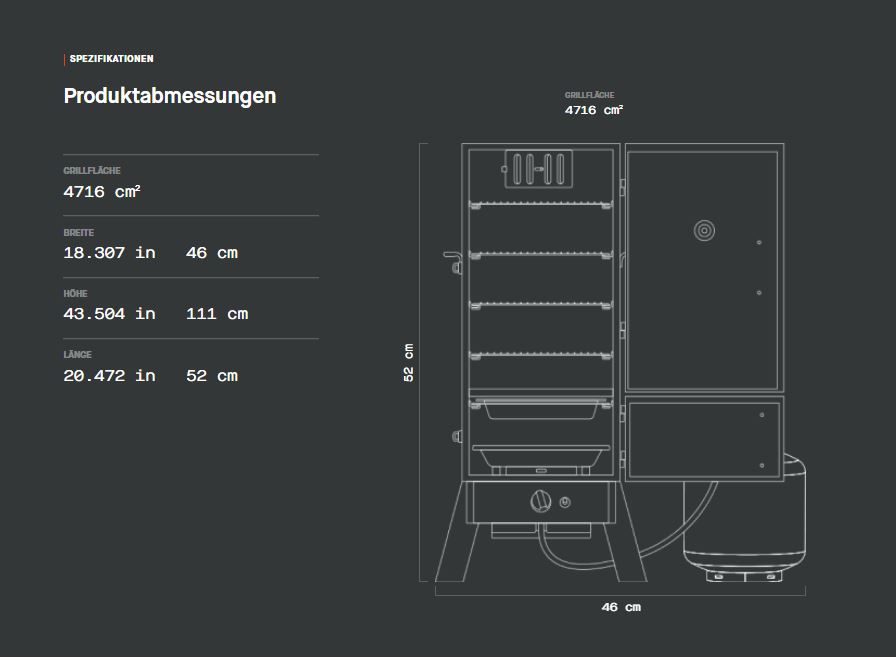896x657 pixels.
Task: Click the small igniter button beside the knob
Action: tap(565, 501)
